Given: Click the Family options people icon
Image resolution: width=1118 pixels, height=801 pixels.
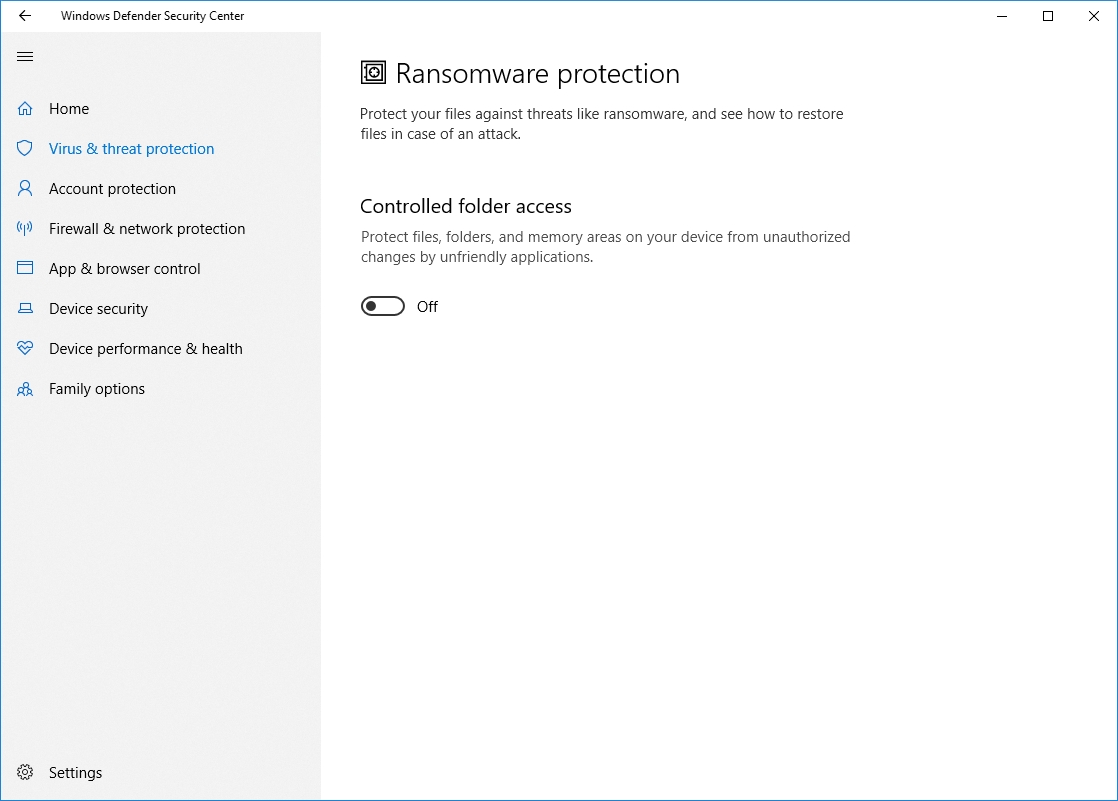Looking at the screenshot, I should click(25, 389).
